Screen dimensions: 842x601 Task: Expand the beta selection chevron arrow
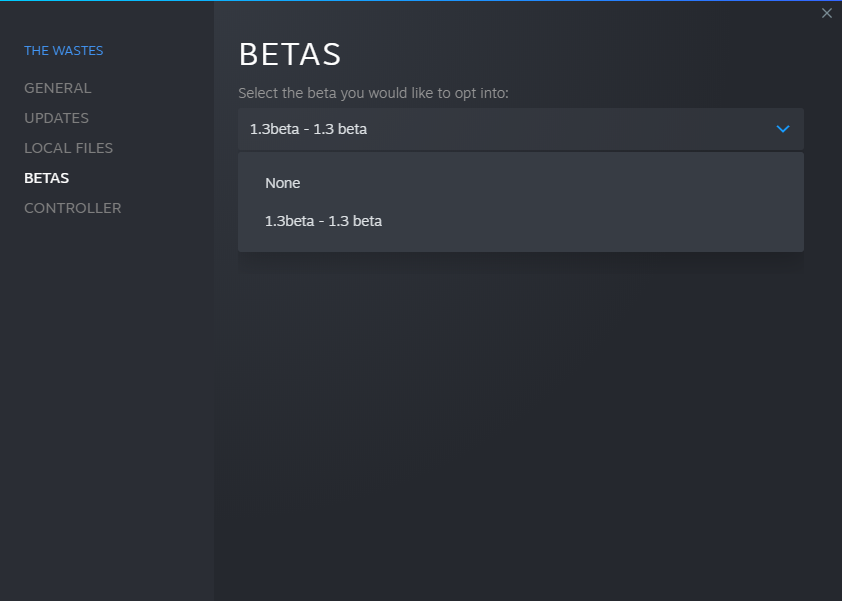(x=783, y=129)
